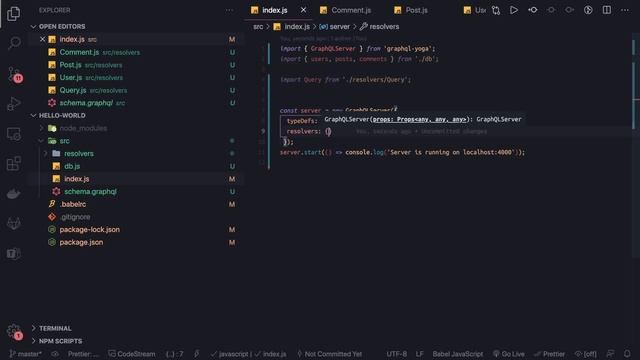Toggle the [off] eye status item

pos(586,354)
